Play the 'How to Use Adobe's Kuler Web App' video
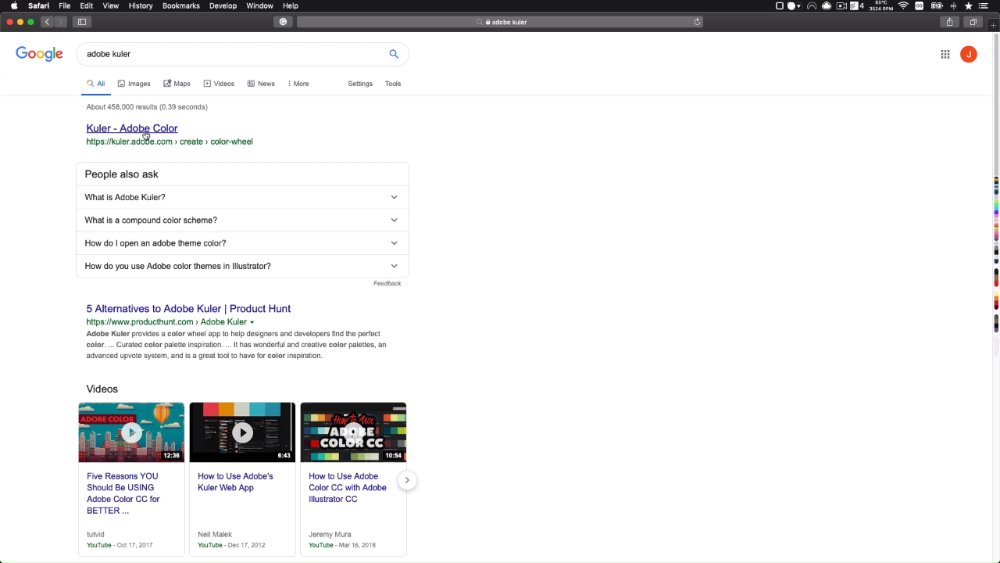1000x563 pixels. click(242, 432)
